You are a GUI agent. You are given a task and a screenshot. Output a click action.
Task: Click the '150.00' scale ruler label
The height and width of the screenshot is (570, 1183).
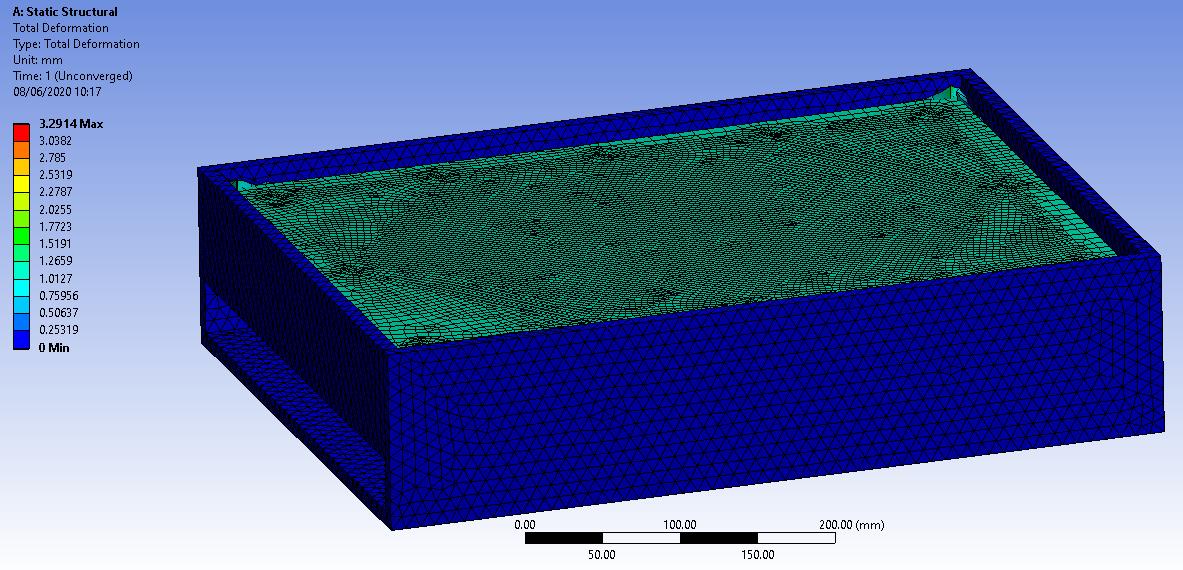click(x=757, y=555)
